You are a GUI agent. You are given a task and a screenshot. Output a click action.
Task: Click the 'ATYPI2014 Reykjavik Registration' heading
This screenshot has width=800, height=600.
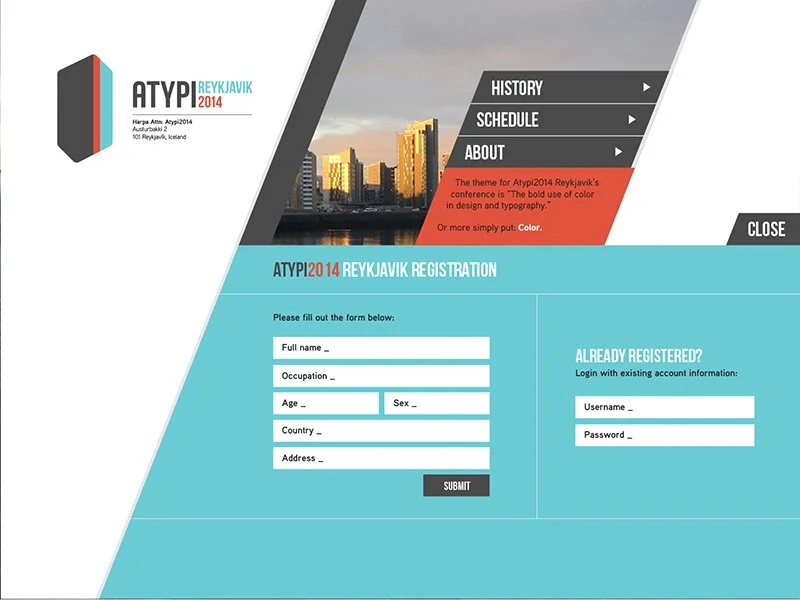pyautogui.click(x=385, y=269)
